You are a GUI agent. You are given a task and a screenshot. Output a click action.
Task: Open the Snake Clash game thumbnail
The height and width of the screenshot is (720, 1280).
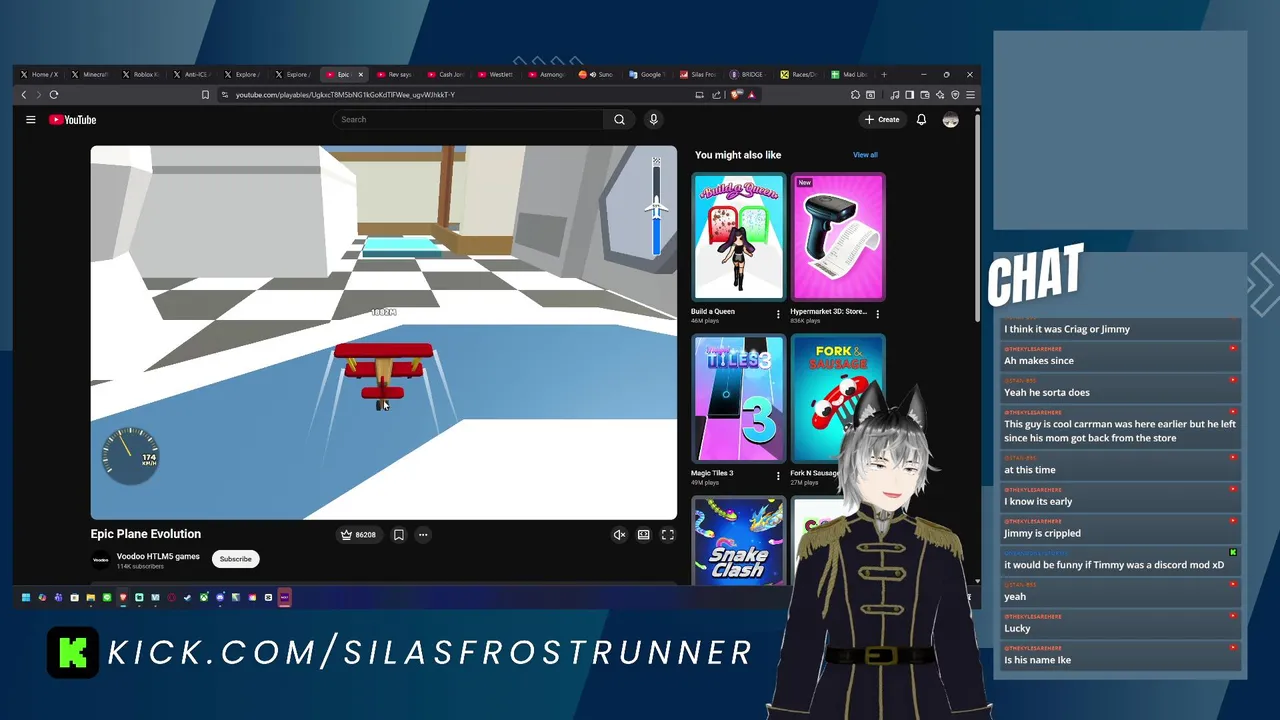click(739, 541)
